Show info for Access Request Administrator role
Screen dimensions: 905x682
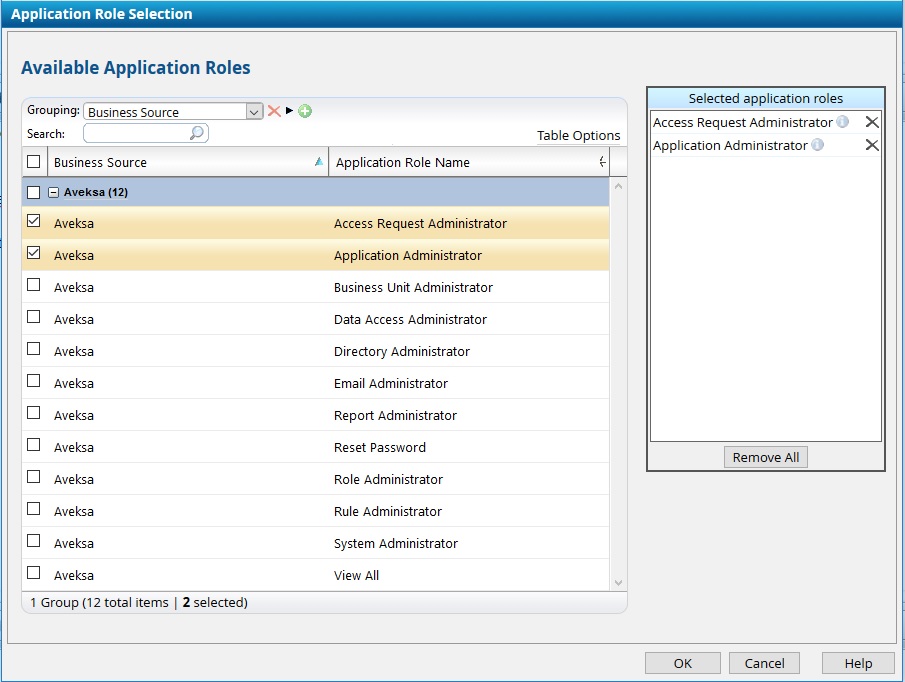[x=843, y=122]
